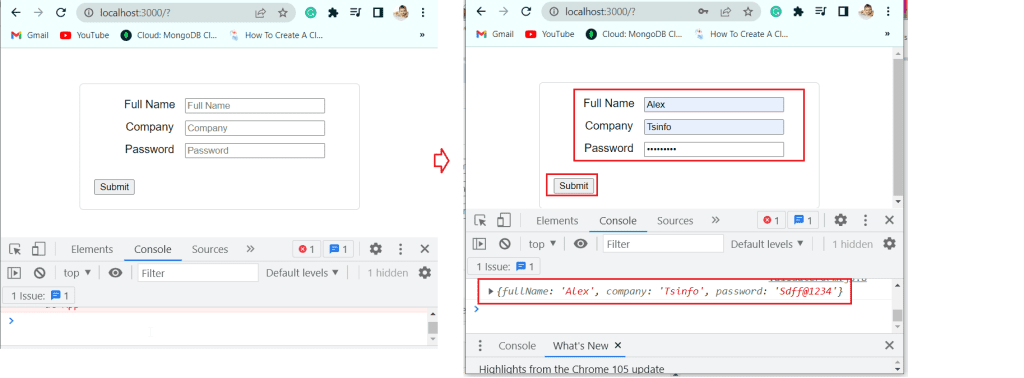
Task: Reload the page in the filled-form browser window
Action: 526,12
